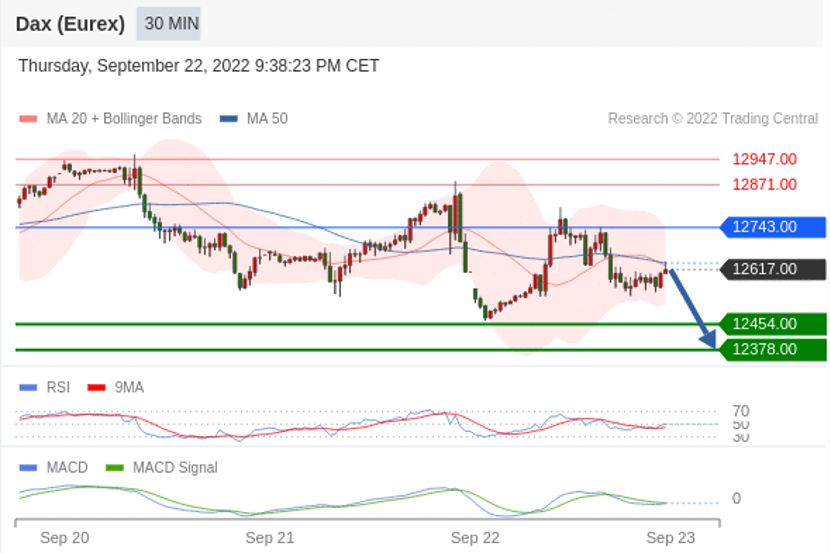Viewport: 830px width, 553px height.
Task: Click the 12871.00 resistance level label
Action: (764, 185)
